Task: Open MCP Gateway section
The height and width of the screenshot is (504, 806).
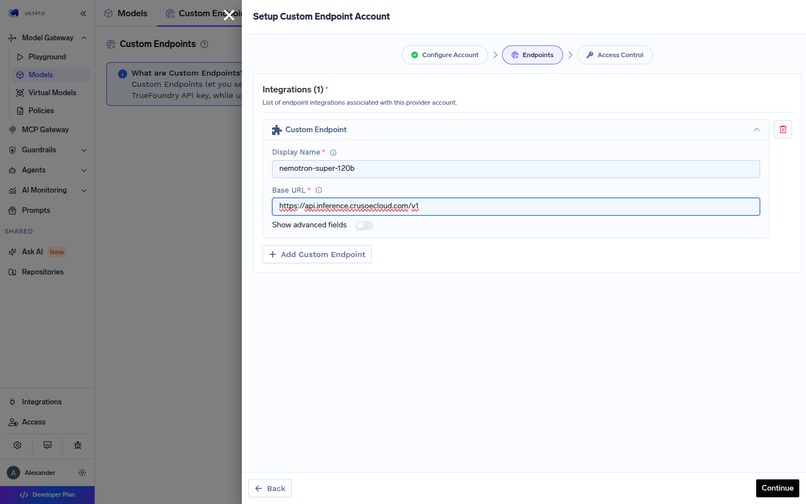Action: coord(45,130)
